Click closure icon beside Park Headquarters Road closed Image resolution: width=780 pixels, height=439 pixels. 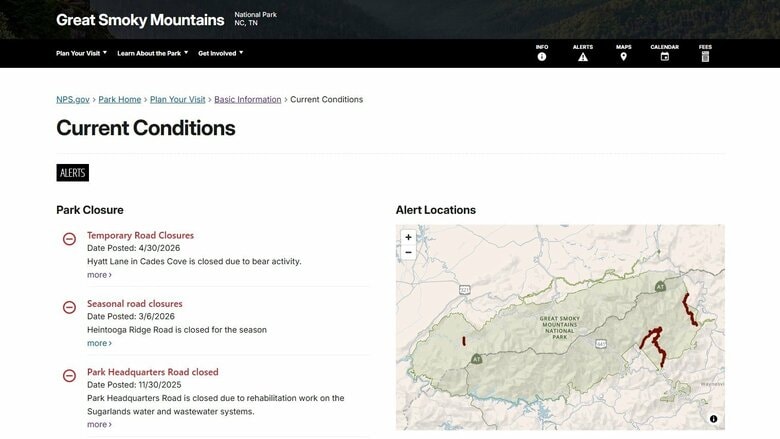click(x=69, y=375)
